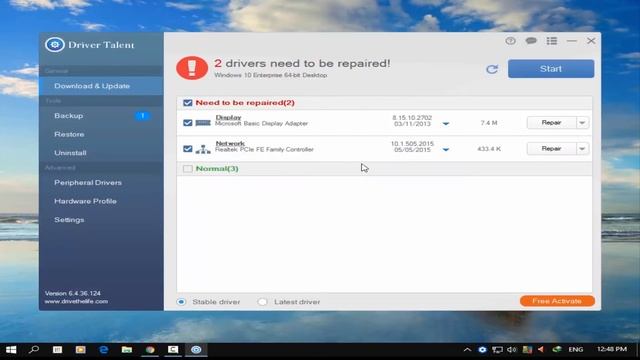The width and height of the screenshot is (640, 360).
Task: Click the 433.4 K size value
Action: click(x=489, y=149)
